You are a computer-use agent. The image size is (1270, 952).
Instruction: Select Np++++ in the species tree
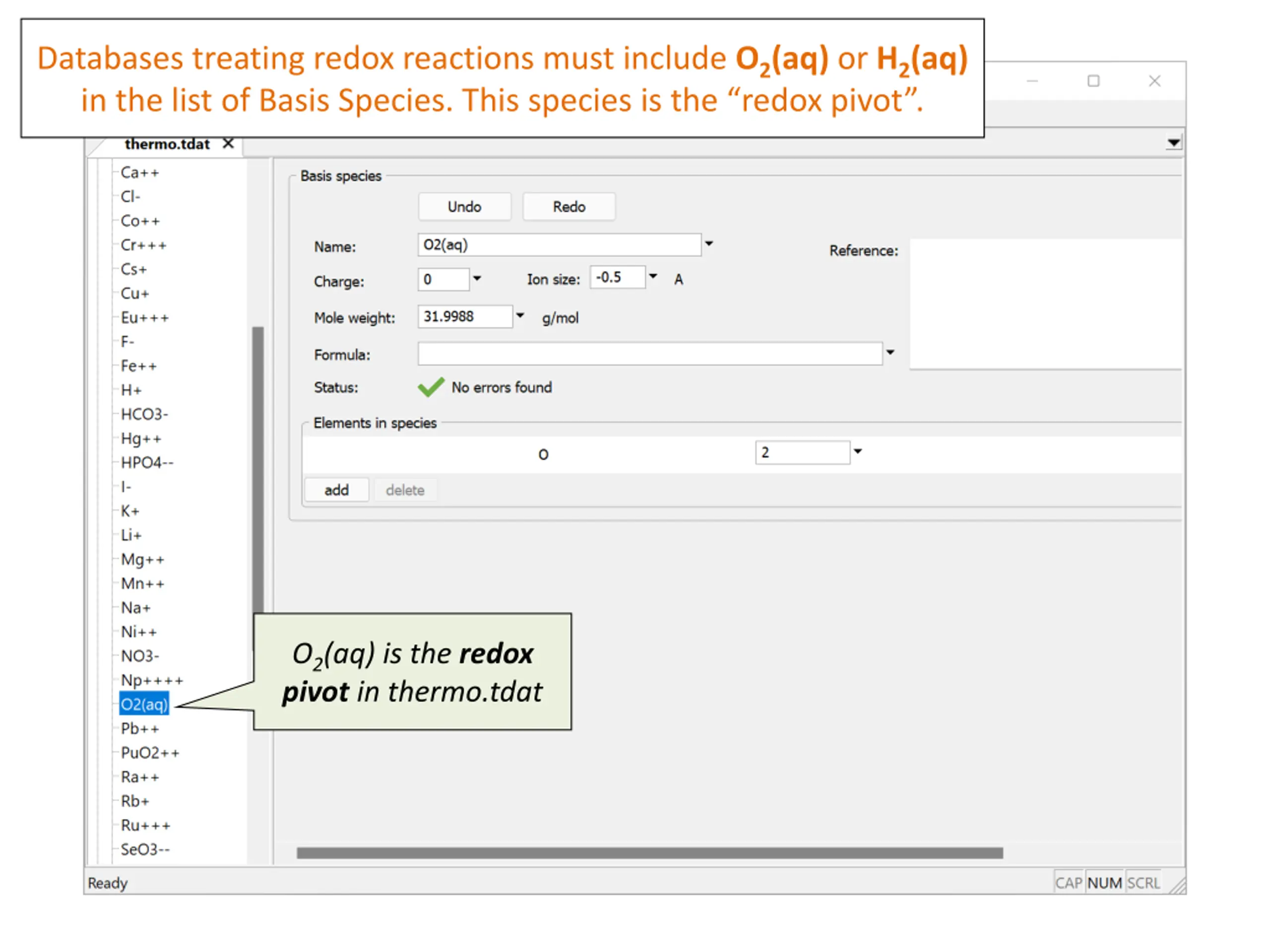coord(152,680)
